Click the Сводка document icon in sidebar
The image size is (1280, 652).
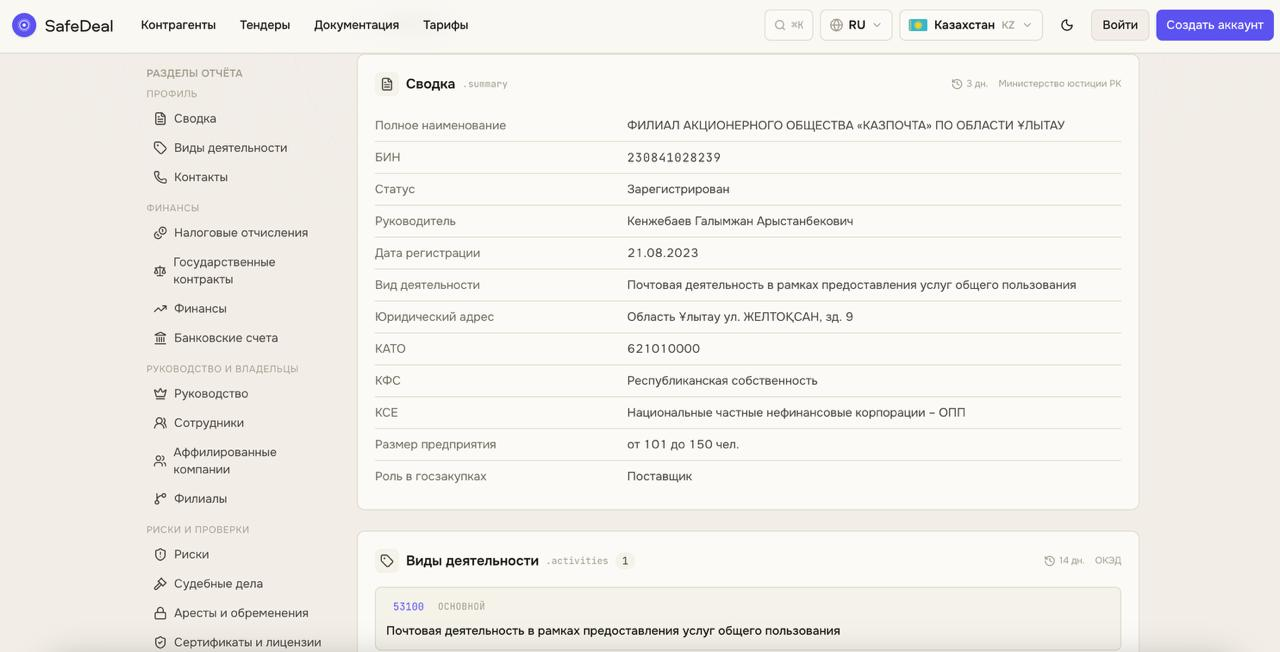tap(160, 118)
